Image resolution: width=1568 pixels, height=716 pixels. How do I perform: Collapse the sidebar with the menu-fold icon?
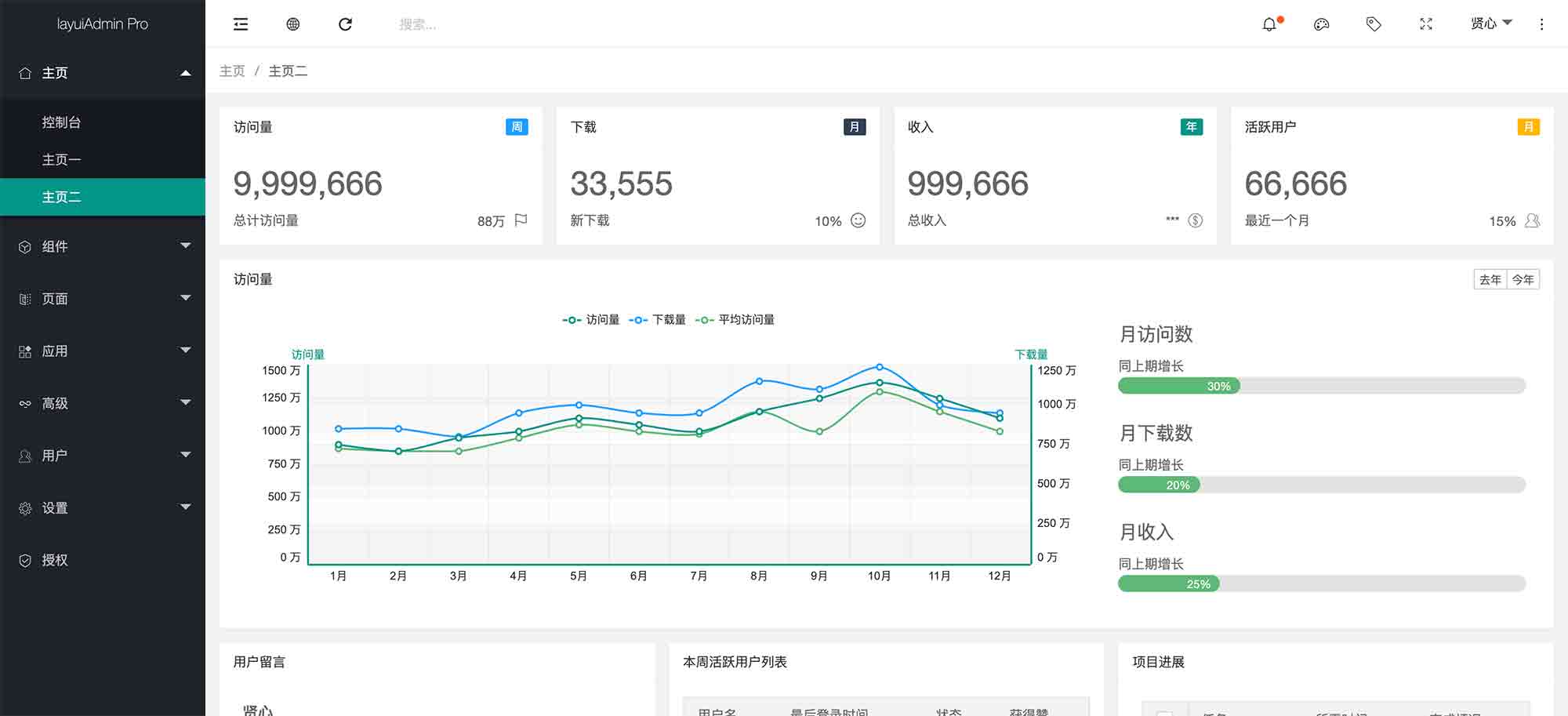coord(241,24)
